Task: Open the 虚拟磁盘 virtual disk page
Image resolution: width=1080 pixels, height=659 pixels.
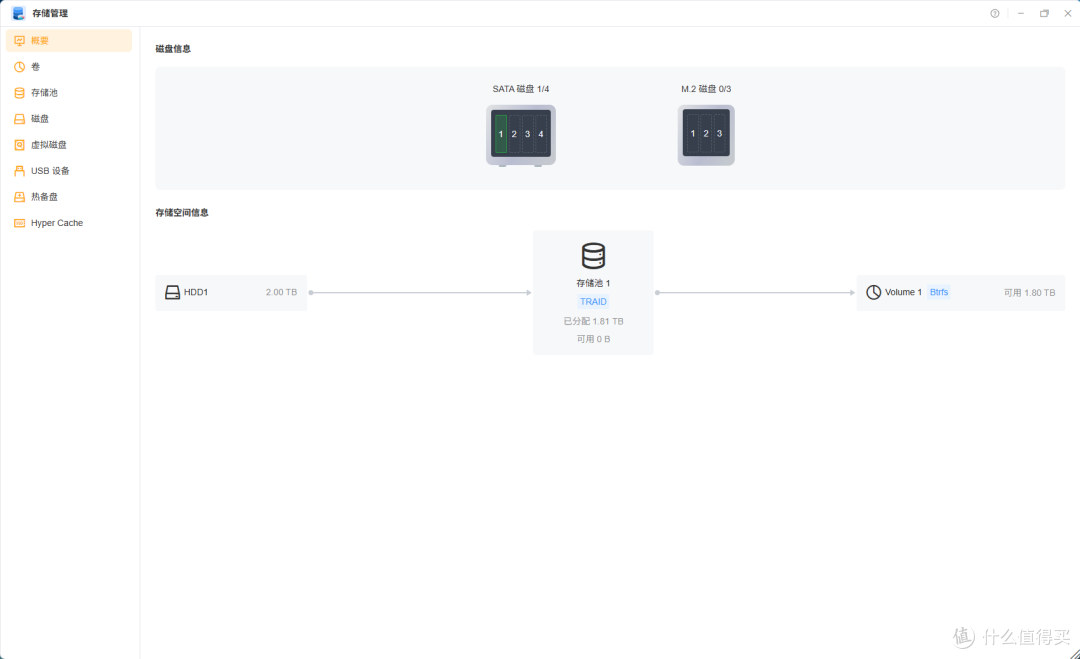Action: [69, 145]
